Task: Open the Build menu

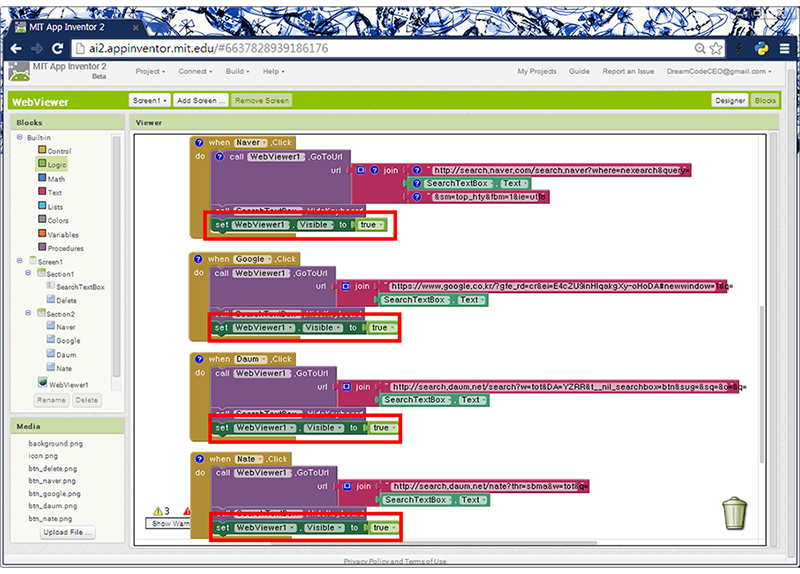Action: click(x=237, y=71)
